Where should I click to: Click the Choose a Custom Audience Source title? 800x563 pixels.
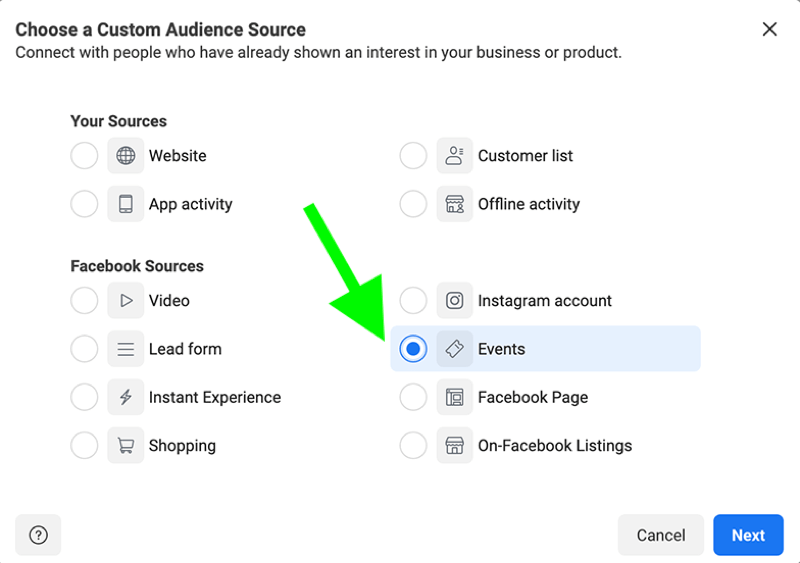pos(160,30)
